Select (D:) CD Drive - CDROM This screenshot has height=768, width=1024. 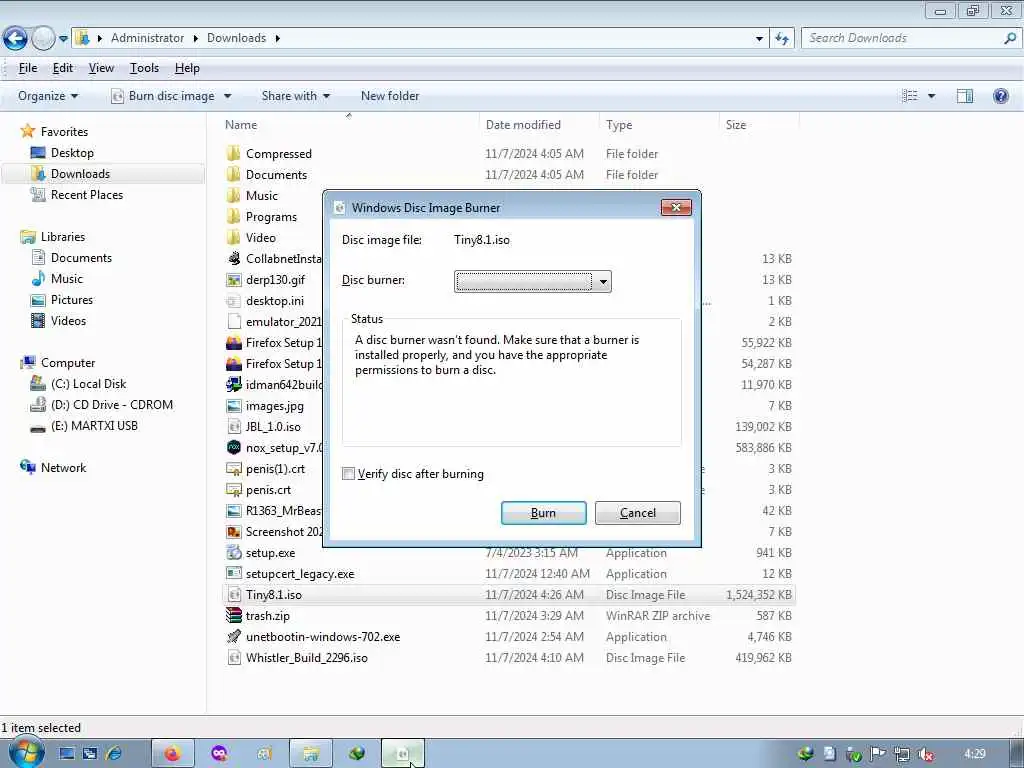(112, 405)
